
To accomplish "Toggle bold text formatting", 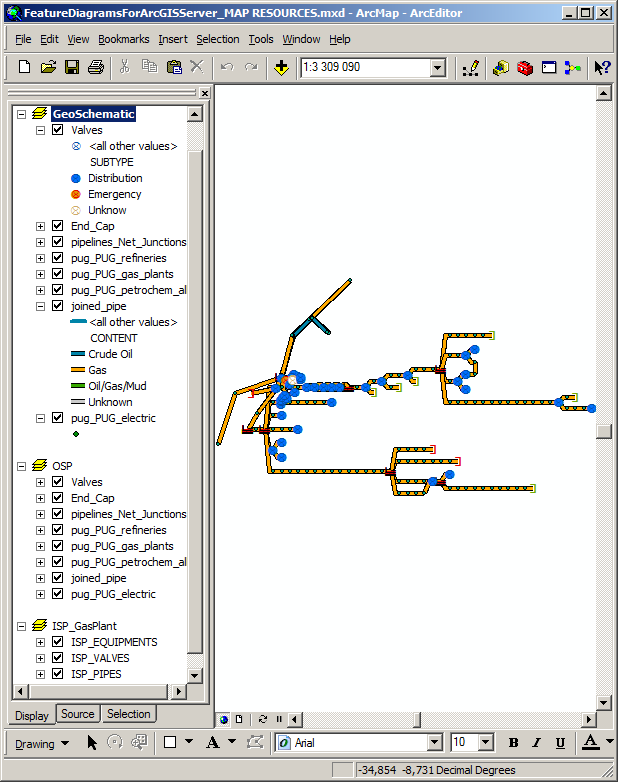I will pyautogui.click(x=513, y=743).
